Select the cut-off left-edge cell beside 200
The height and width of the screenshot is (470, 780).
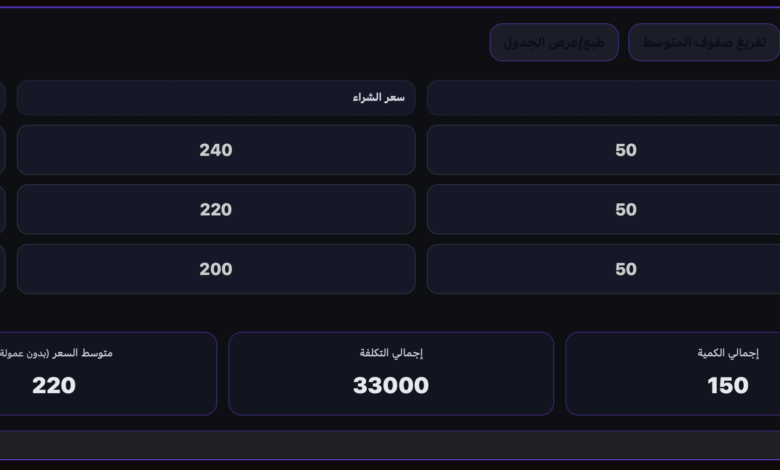[2, 269]
